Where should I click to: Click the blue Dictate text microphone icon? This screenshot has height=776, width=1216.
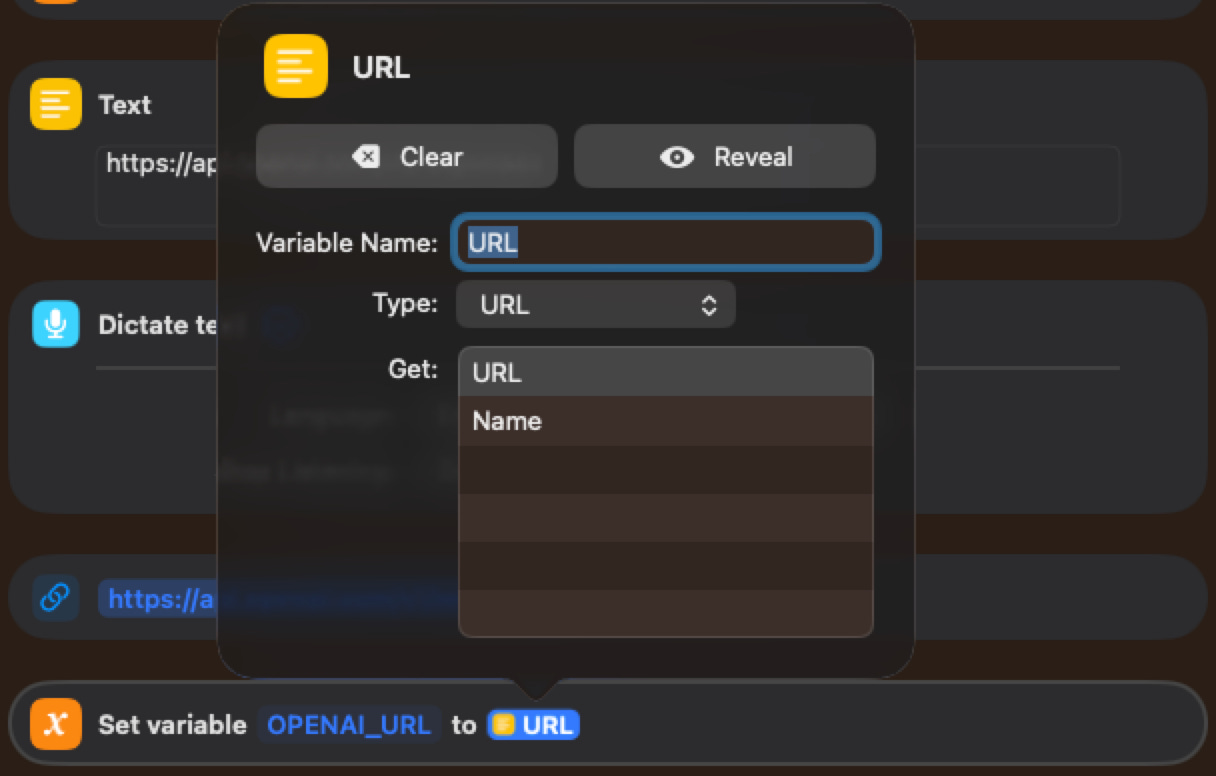[x=56, y=324]
